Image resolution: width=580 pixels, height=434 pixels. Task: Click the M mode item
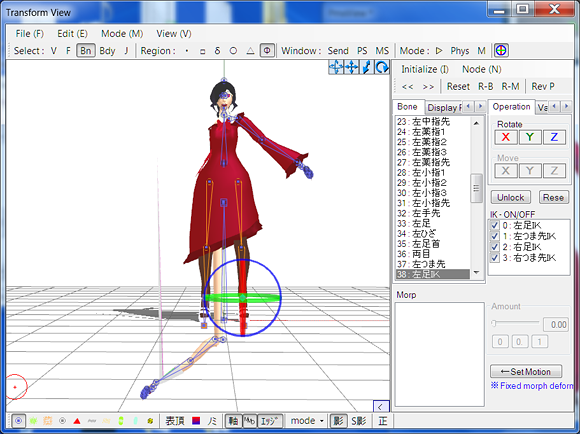coord(481,51)
